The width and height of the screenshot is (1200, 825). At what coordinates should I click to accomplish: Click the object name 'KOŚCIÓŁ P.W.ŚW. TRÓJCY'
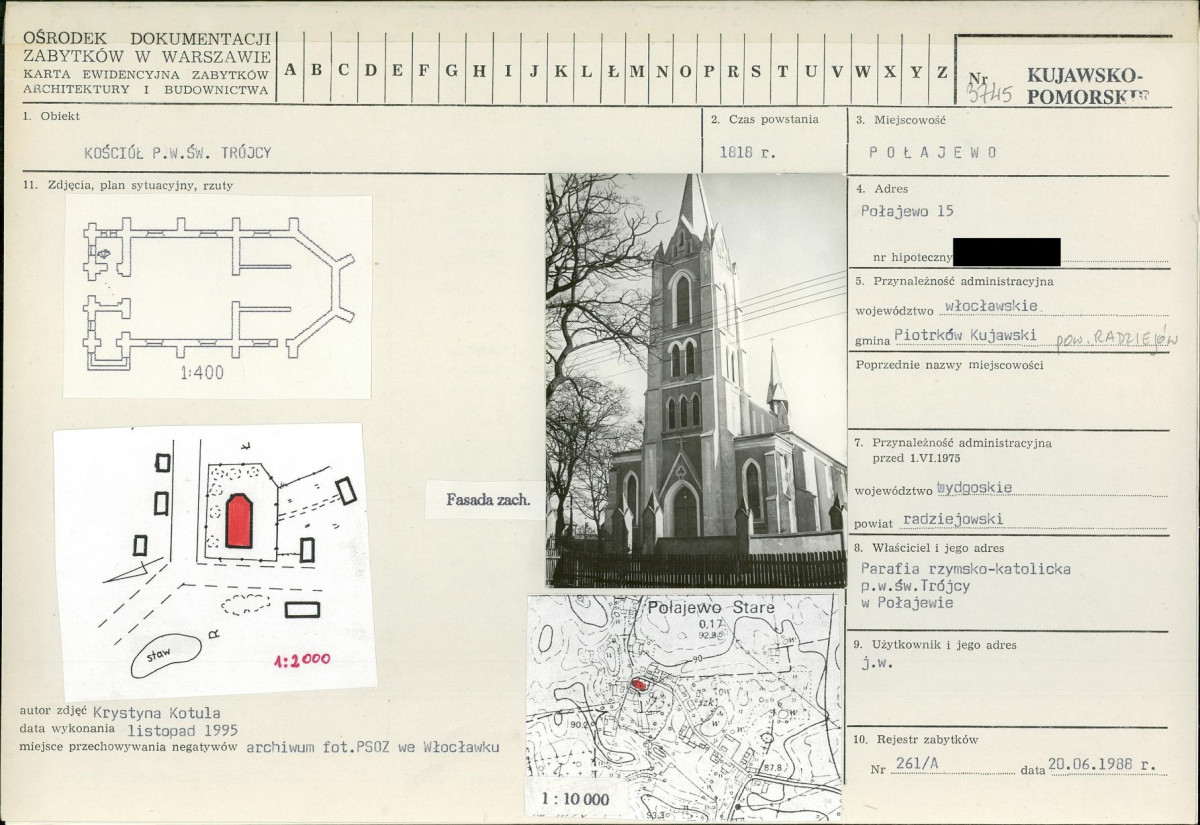pyautogui.click(x=178, y=153)
